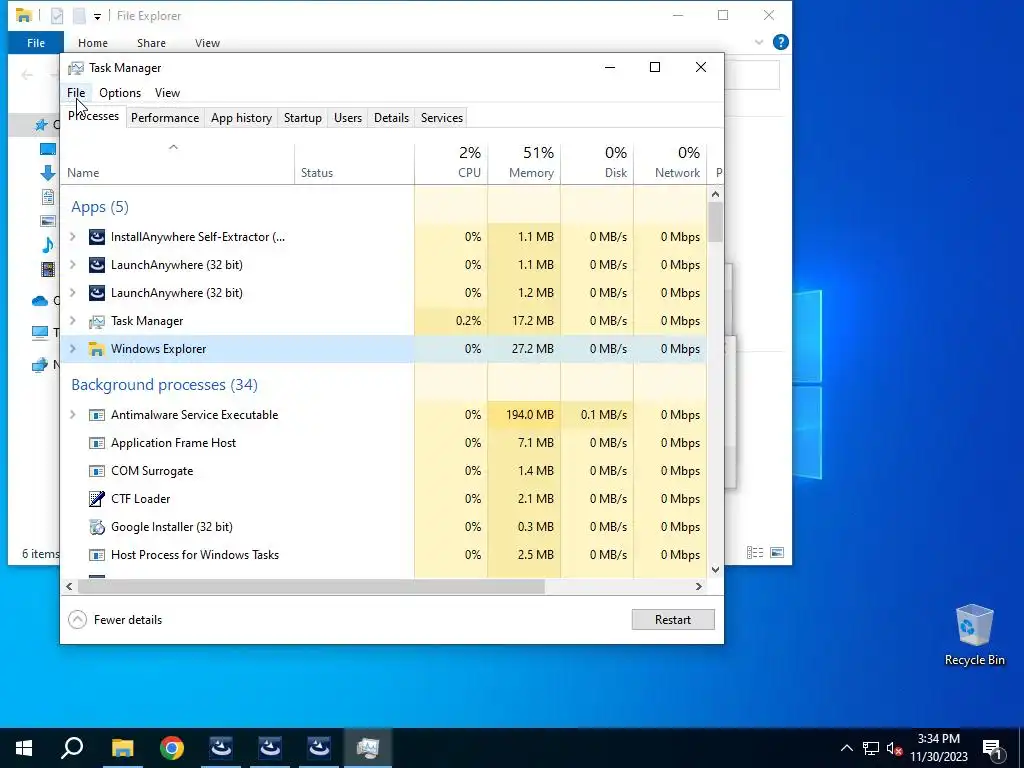Image resolution: width=1024 pixels, height=768 pixels.
Task: Open the Task Manager File menu
Action: 76,93
